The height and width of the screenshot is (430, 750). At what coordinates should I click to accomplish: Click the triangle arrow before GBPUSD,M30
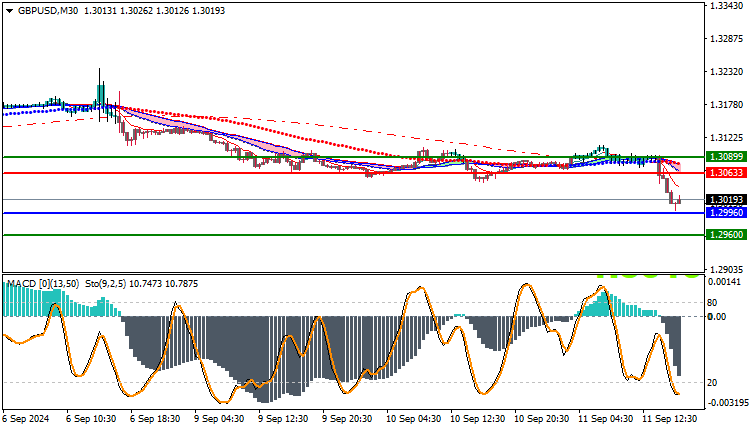[x=10, y=11]
